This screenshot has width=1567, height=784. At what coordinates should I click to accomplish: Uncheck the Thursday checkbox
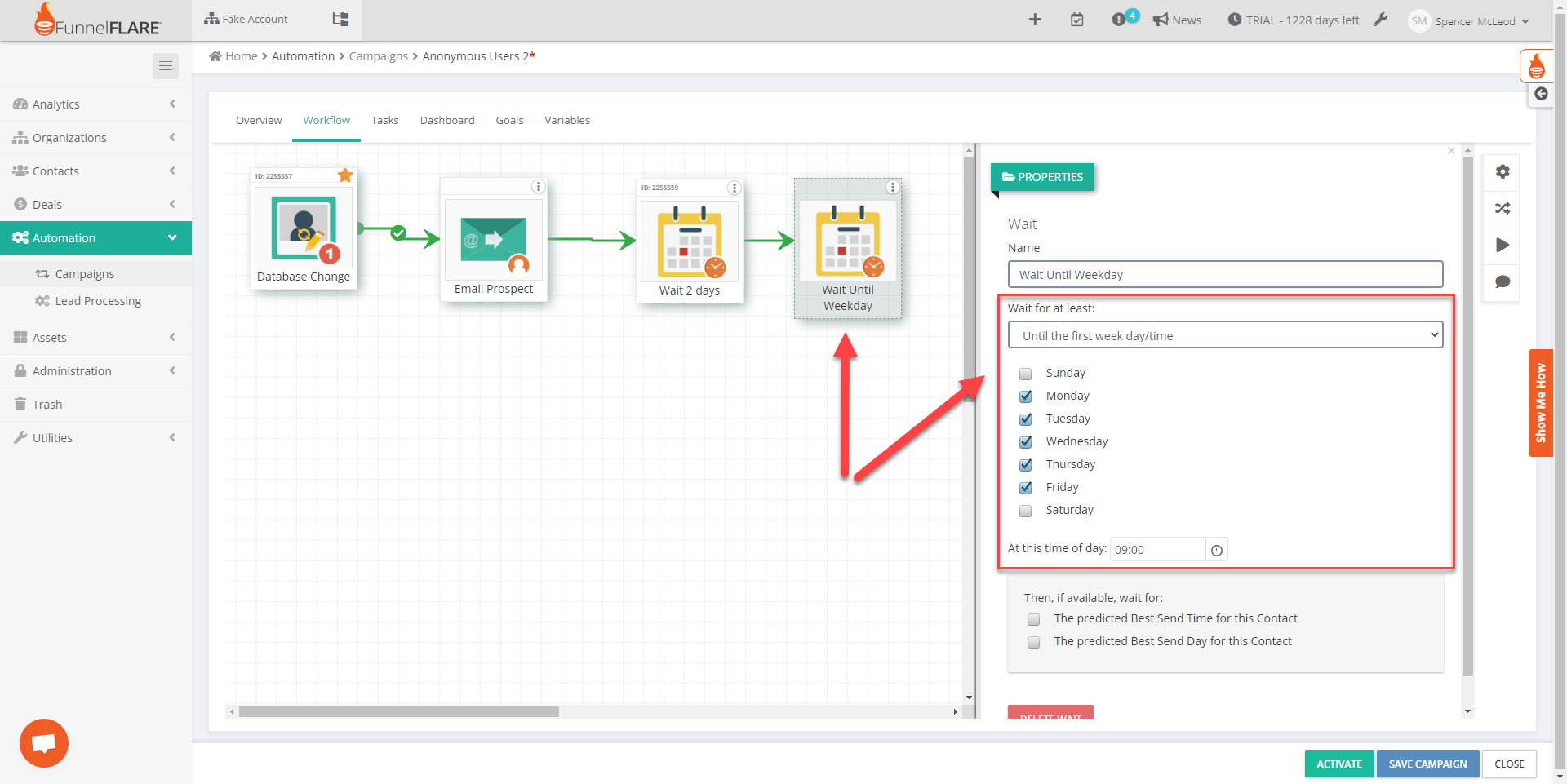[x=1025, y=465]
